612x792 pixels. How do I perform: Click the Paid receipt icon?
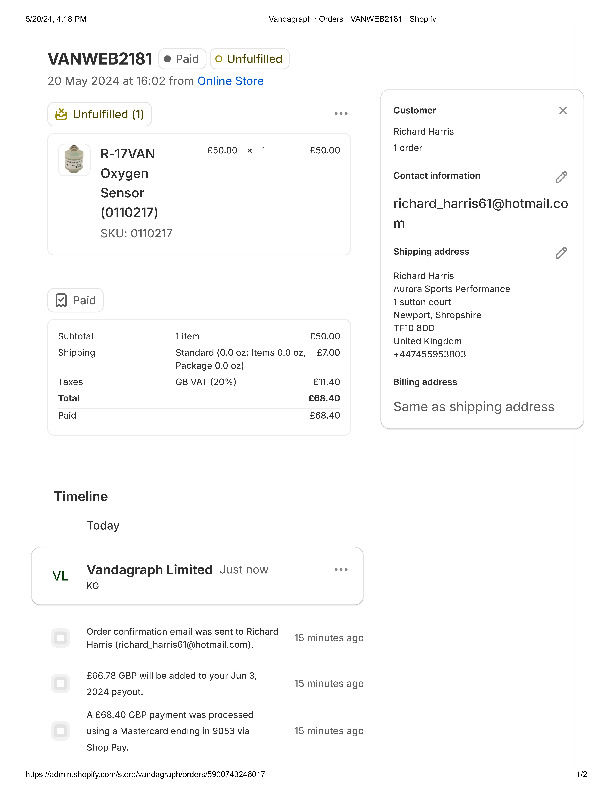point(62,300)
